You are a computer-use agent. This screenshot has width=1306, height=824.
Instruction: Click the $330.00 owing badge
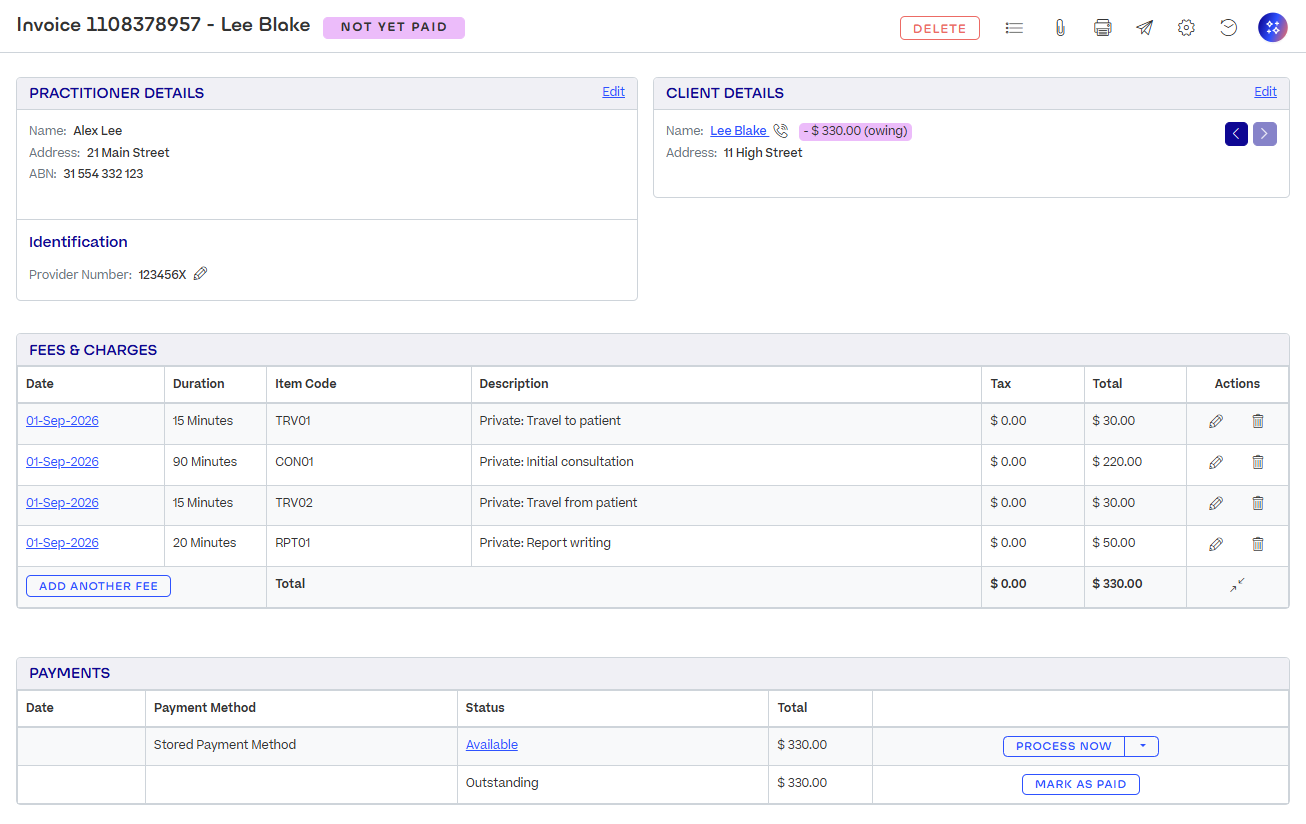[x=855, y=131]
